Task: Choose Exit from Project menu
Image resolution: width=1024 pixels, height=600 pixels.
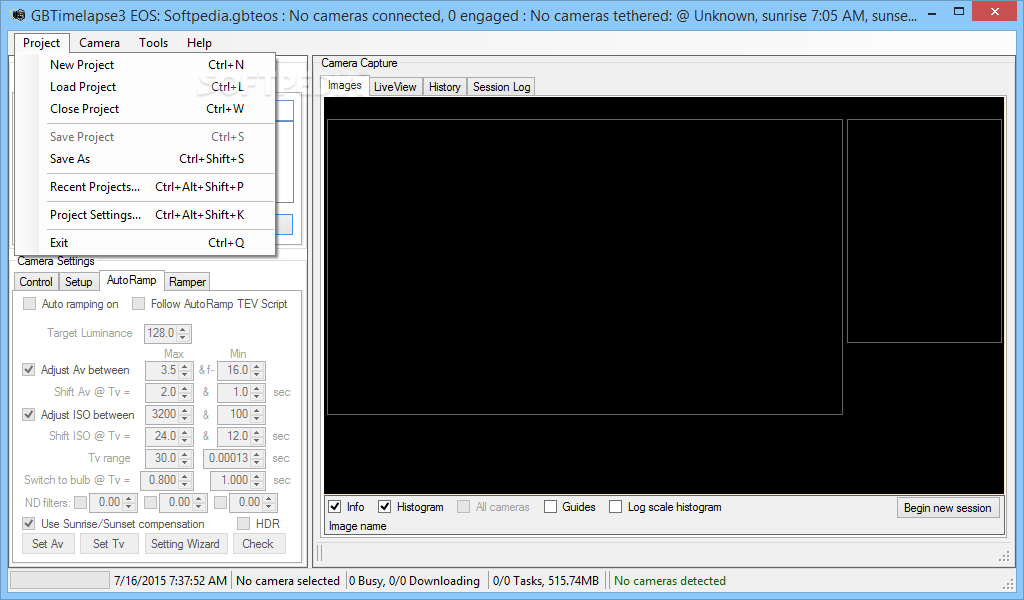Action: click(147, 243)
